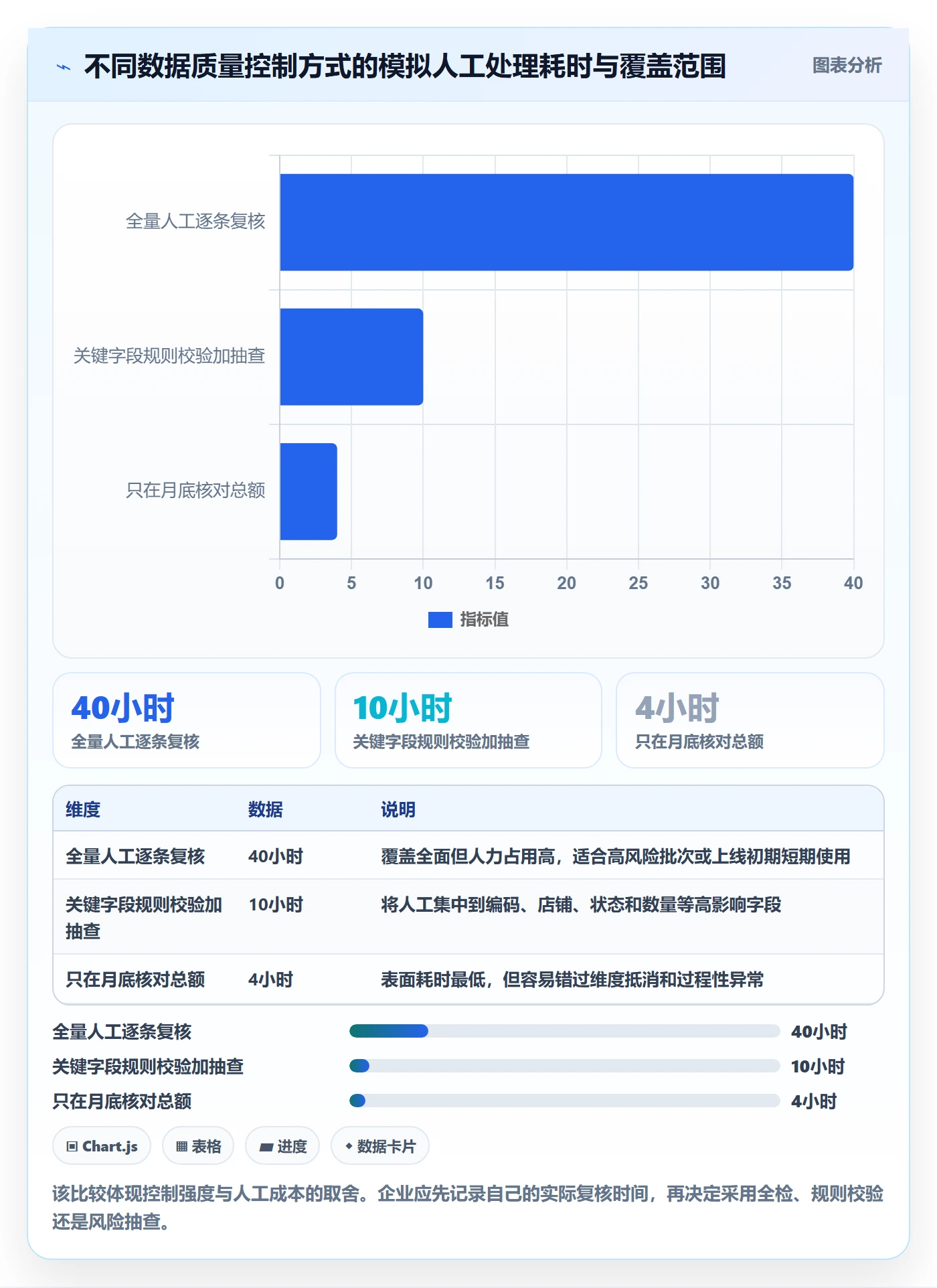Click the 只在月底核对总额 progress bar

click(x=564, y=1101)
